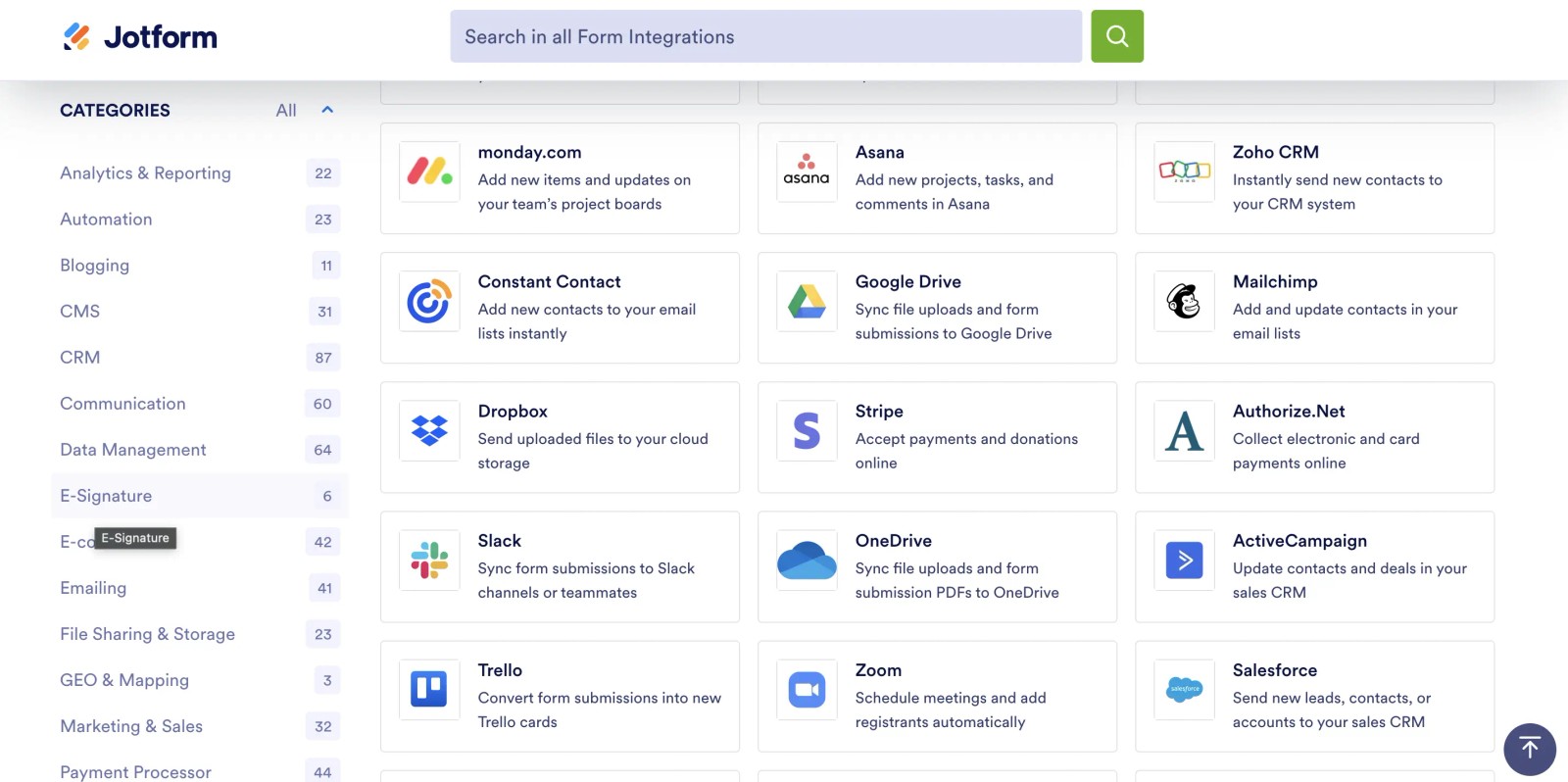Open the Marketing & Sales category
This screenshot has width=1568, height=782.
coord(200,726)
